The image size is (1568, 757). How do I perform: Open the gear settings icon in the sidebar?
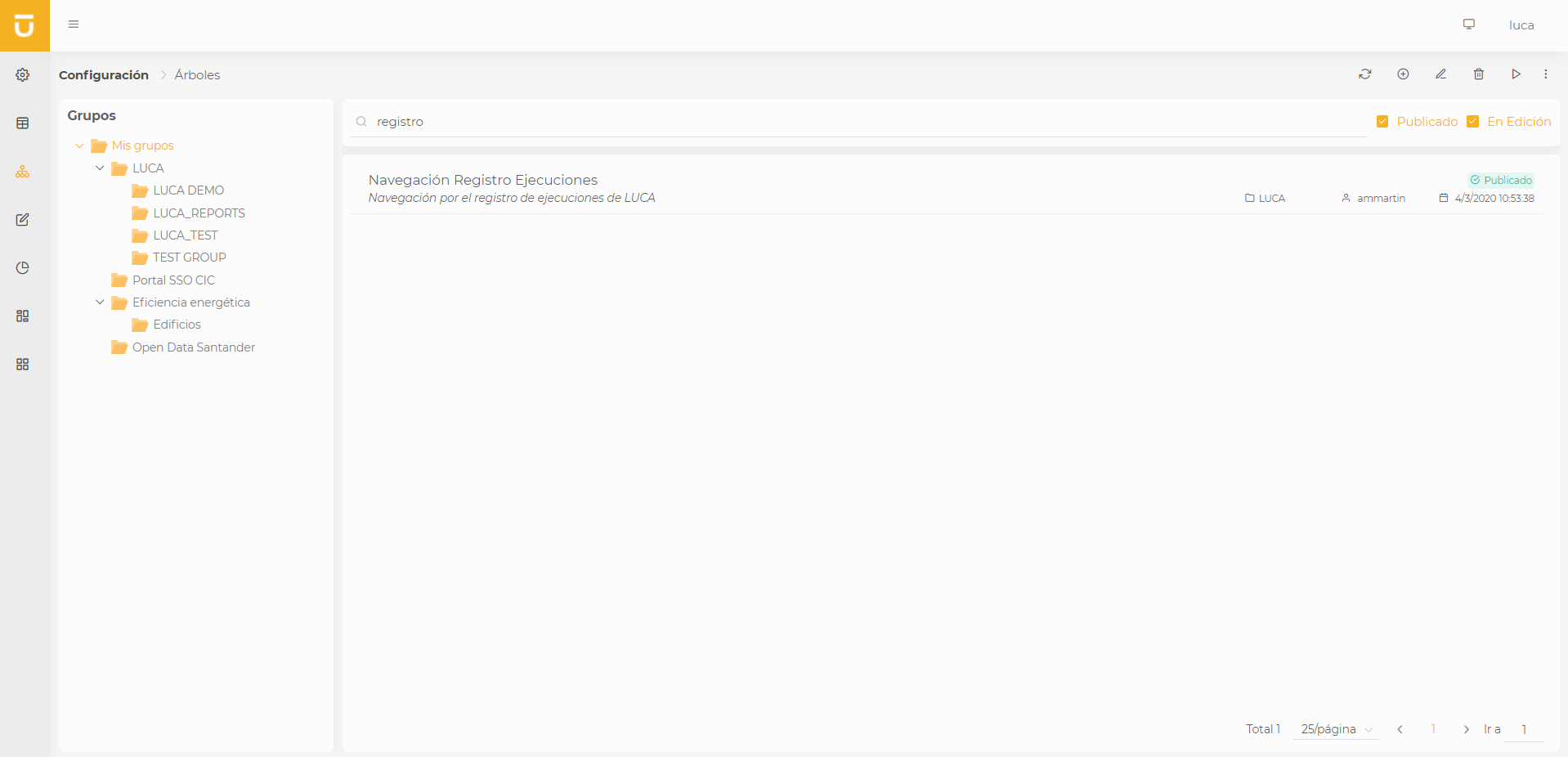pyautogui.click(x=23, y=75)
